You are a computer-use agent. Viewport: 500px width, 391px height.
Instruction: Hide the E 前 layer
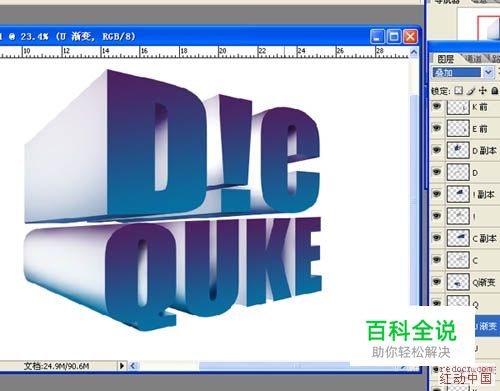(x=437, y=128)
